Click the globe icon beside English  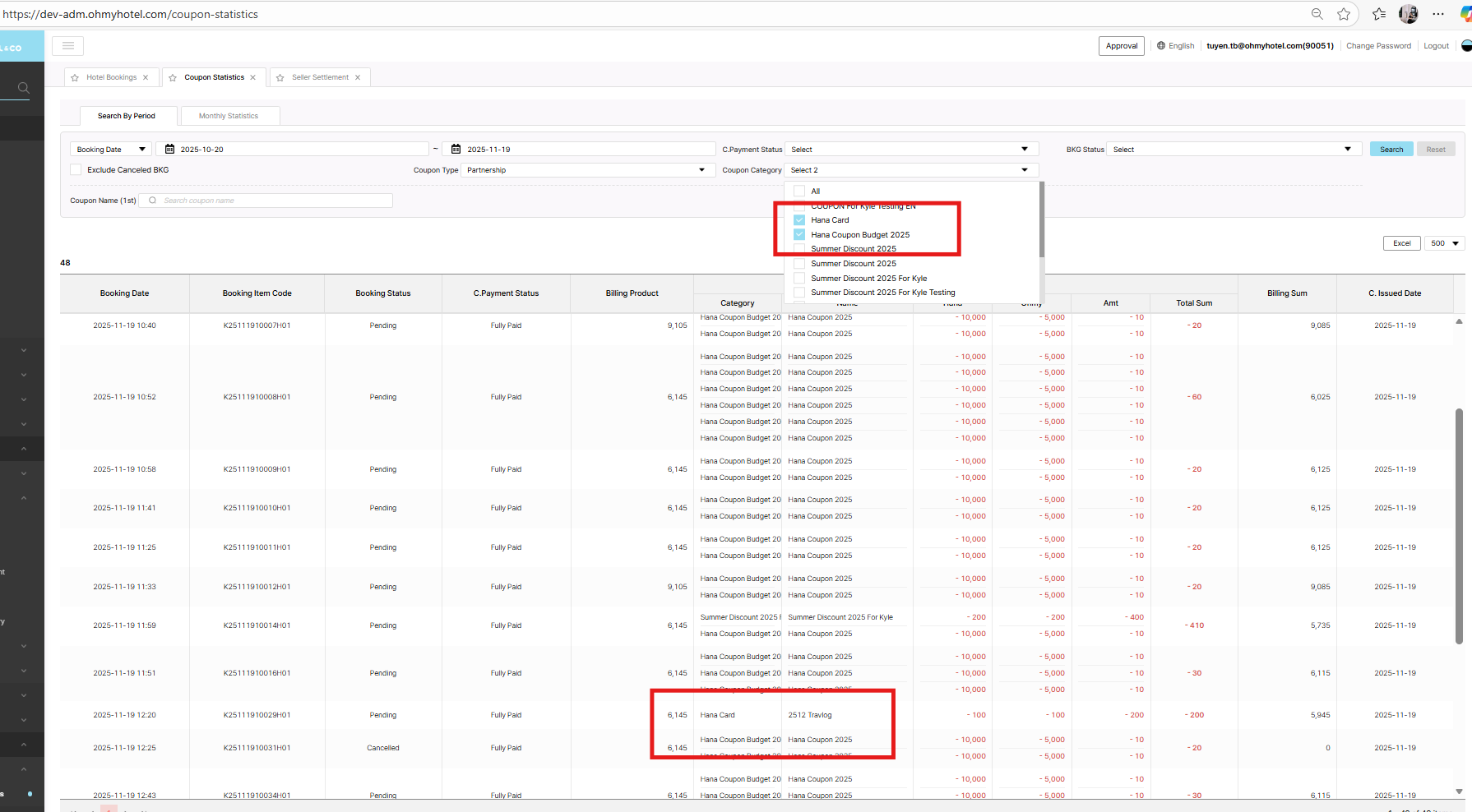pos(1161,46)
